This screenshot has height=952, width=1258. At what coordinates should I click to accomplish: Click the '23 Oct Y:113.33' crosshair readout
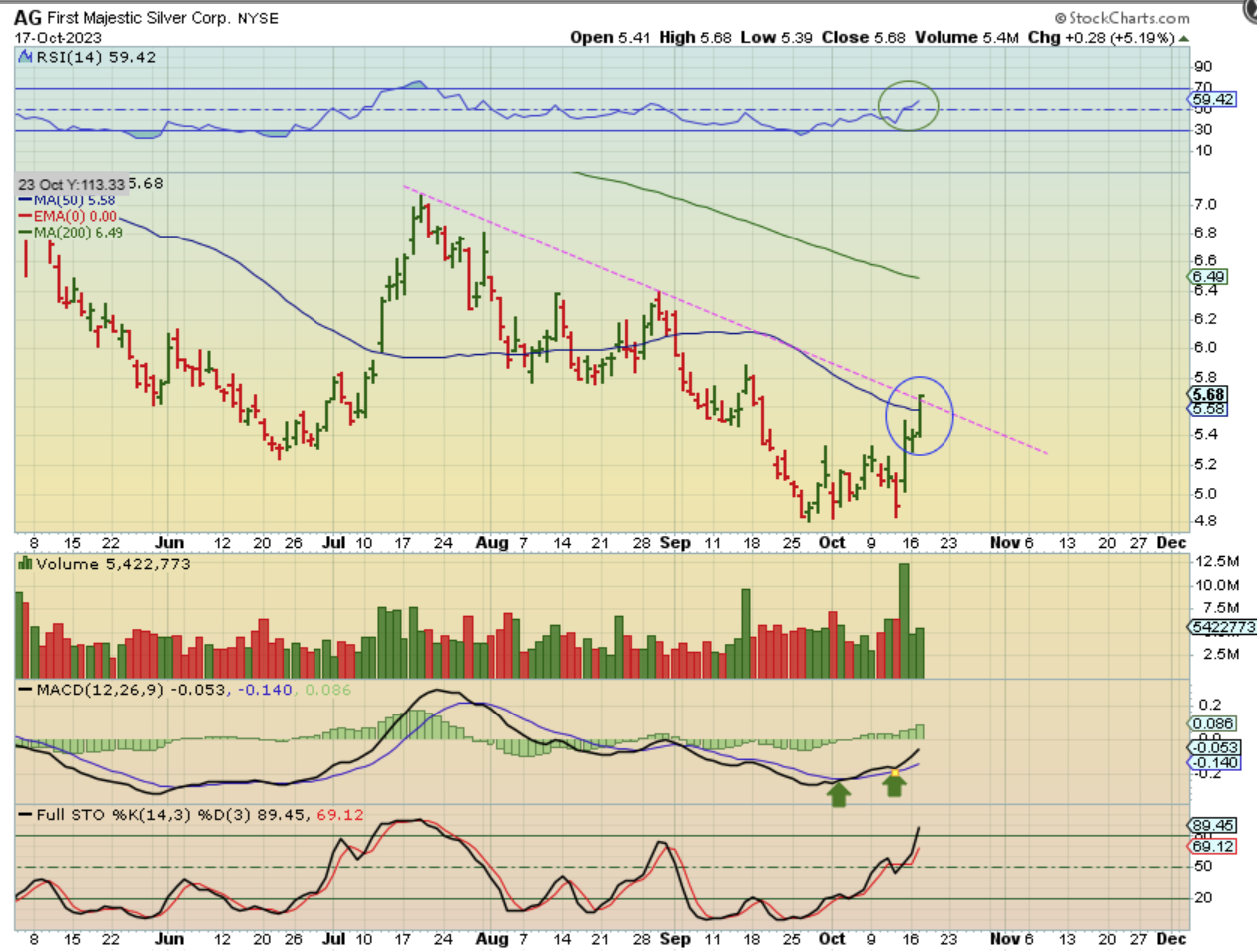coord(71,184)
